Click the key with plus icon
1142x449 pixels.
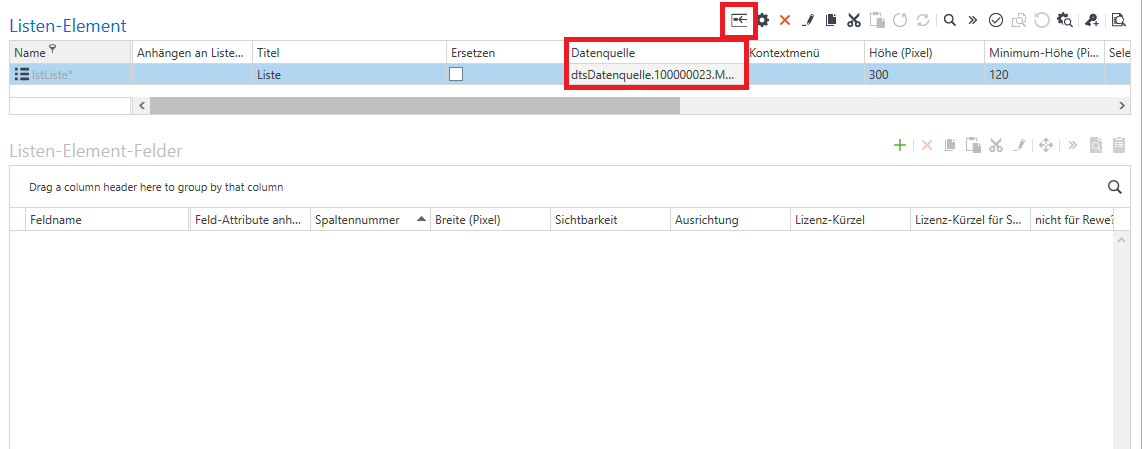pyautogui.click(x=1091, y=20)
